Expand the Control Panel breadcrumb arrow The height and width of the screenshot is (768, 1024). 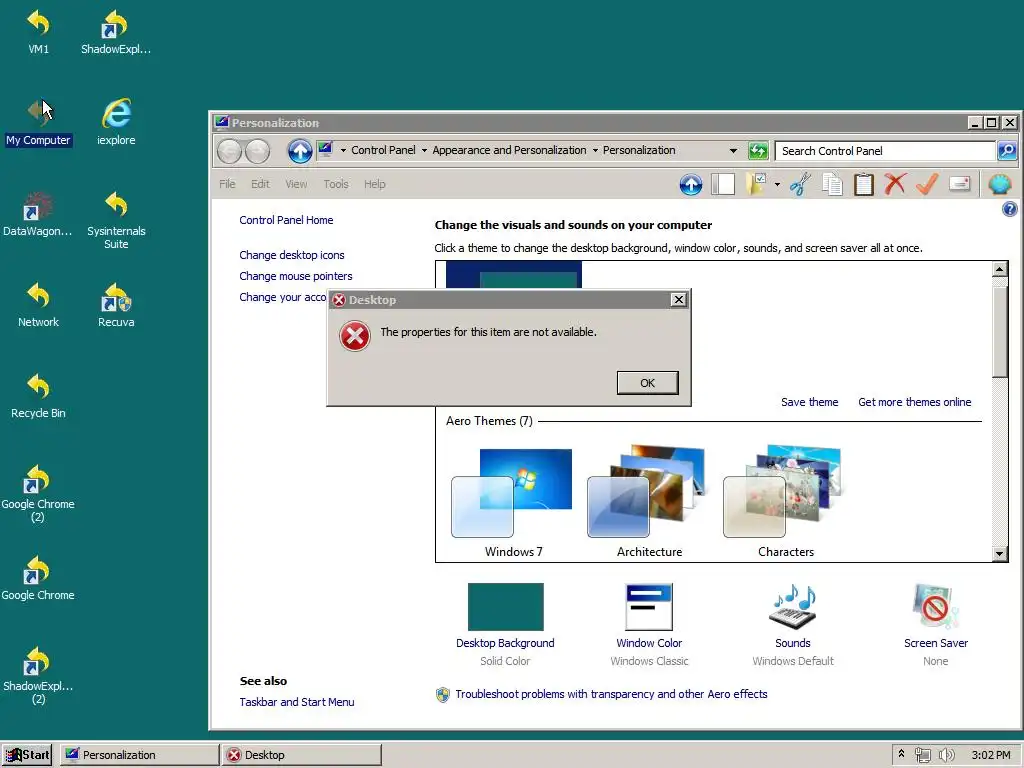424,151
